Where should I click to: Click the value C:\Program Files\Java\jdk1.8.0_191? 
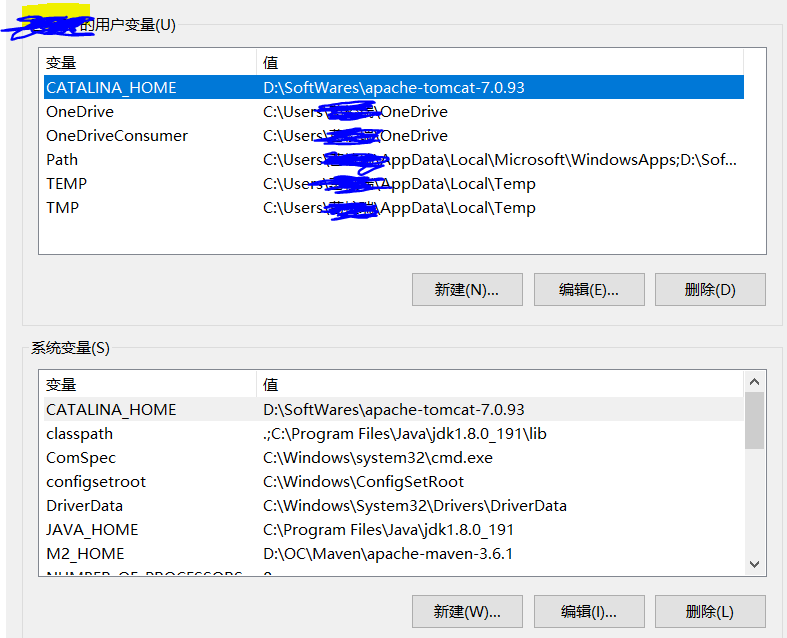pyautogui.click(x=388, y=530)
